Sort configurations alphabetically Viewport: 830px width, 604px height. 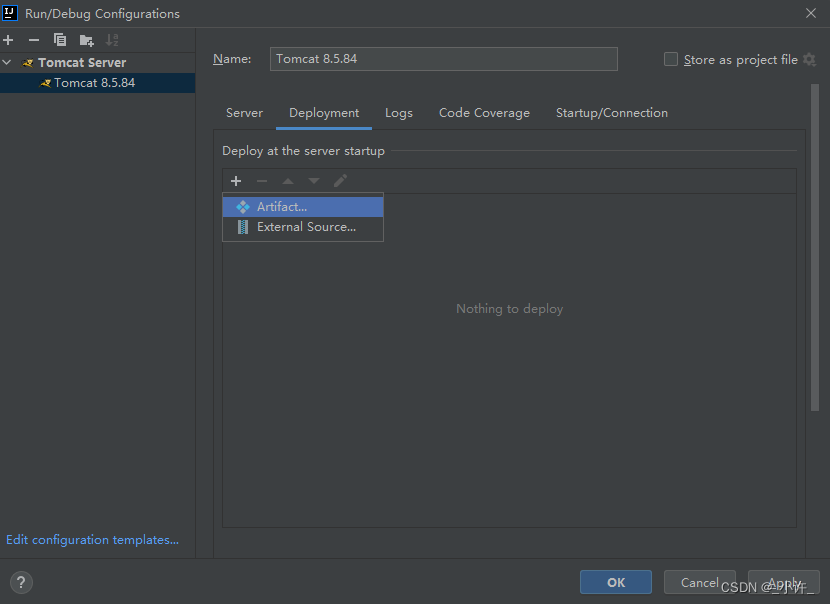coord(112,40)
